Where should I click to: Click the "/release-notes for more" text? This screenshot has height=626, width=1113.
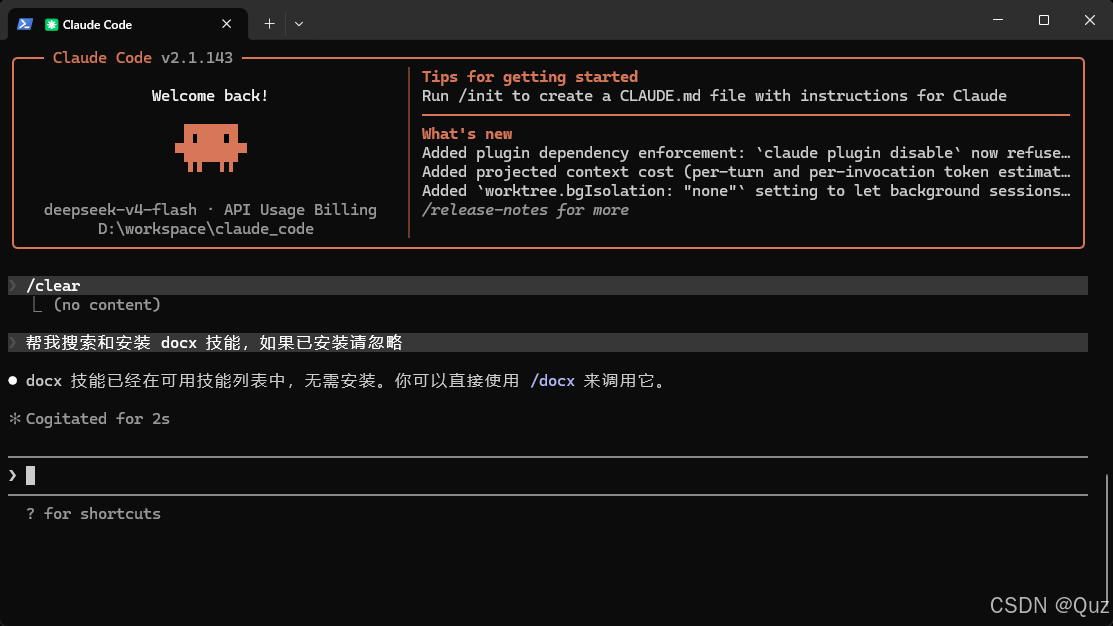525,210
